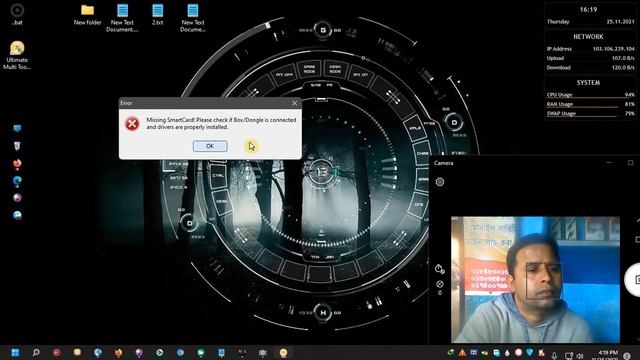Select the This PC monitor desktop icon

tap(17, 129)
